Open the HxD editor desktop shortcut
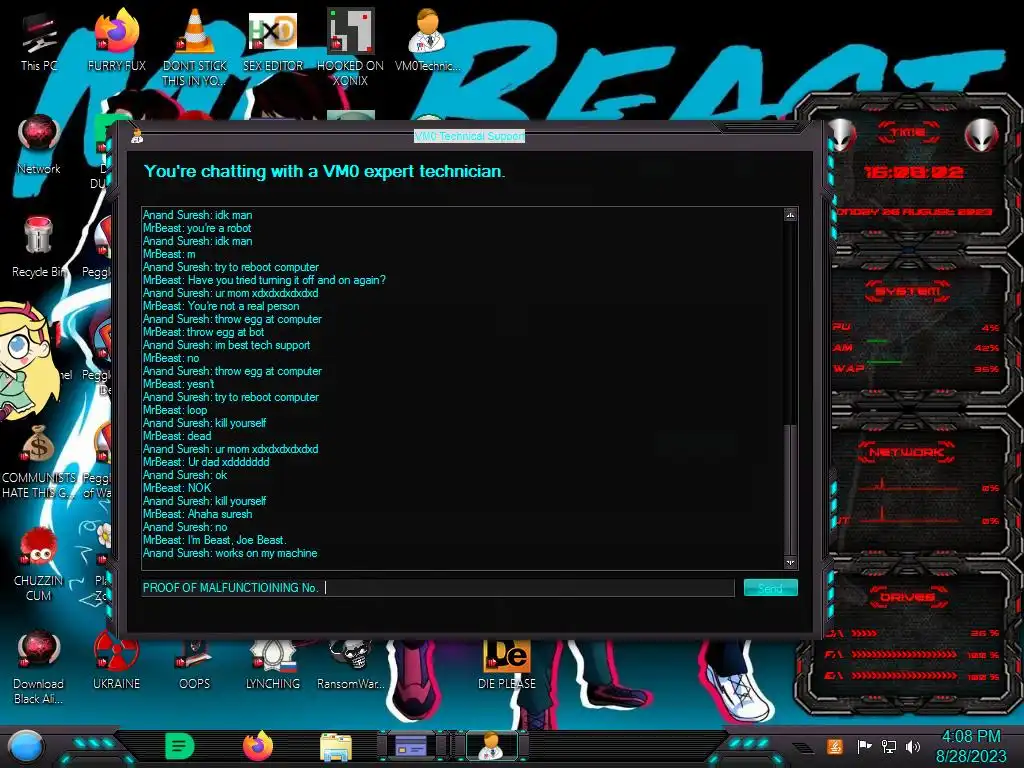Image resolution: width=1024 pixels, height=768 pixels. 273,41
